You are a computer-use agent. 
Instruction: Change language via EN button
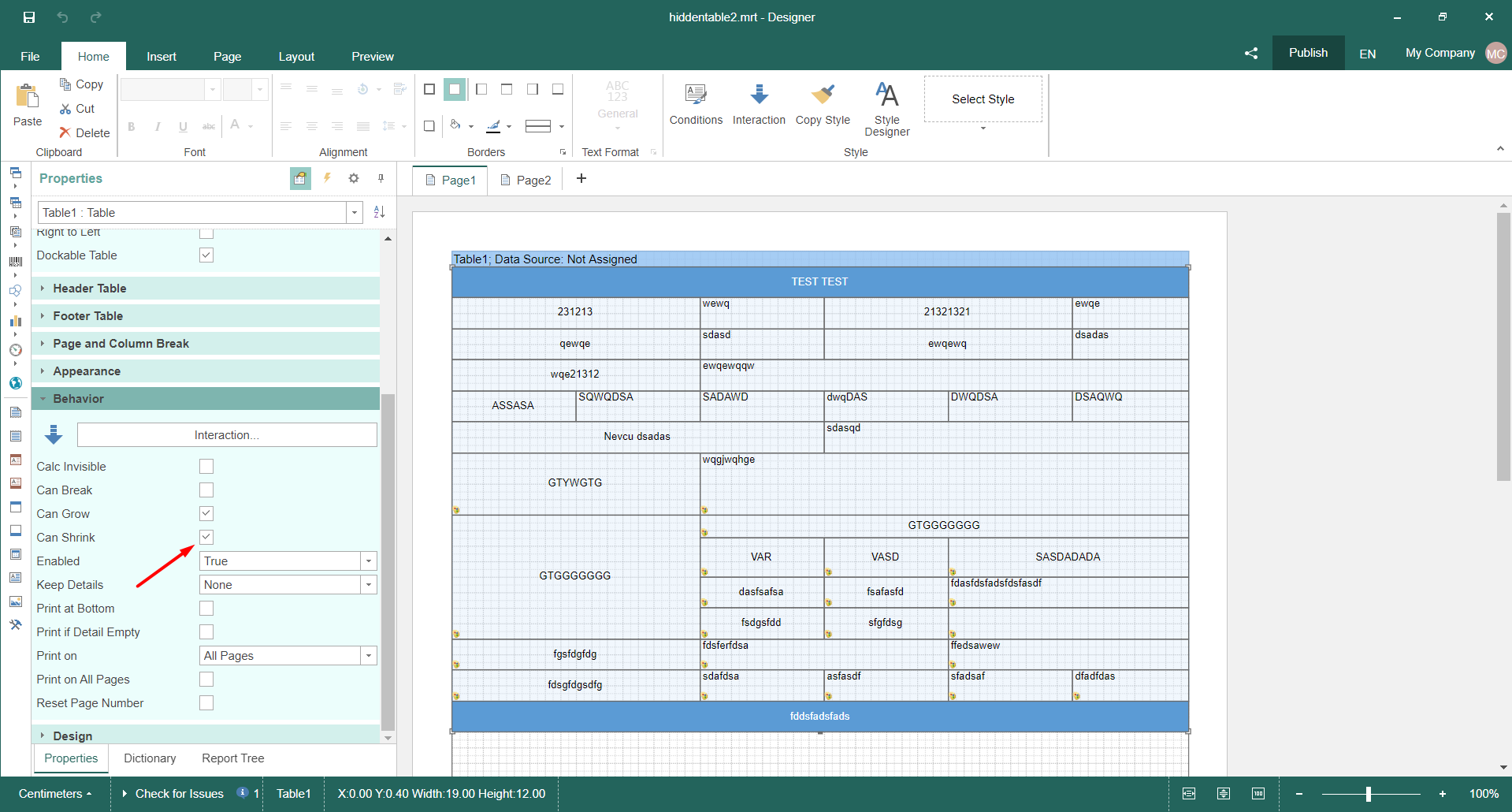point(1367,54)
